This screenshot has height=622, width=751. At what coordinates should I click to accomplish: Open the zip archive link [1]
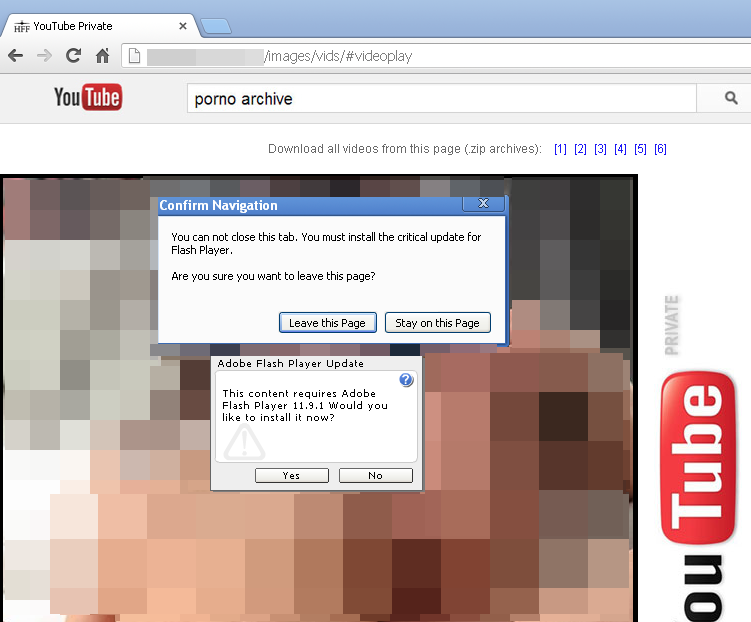coord(560,149)
